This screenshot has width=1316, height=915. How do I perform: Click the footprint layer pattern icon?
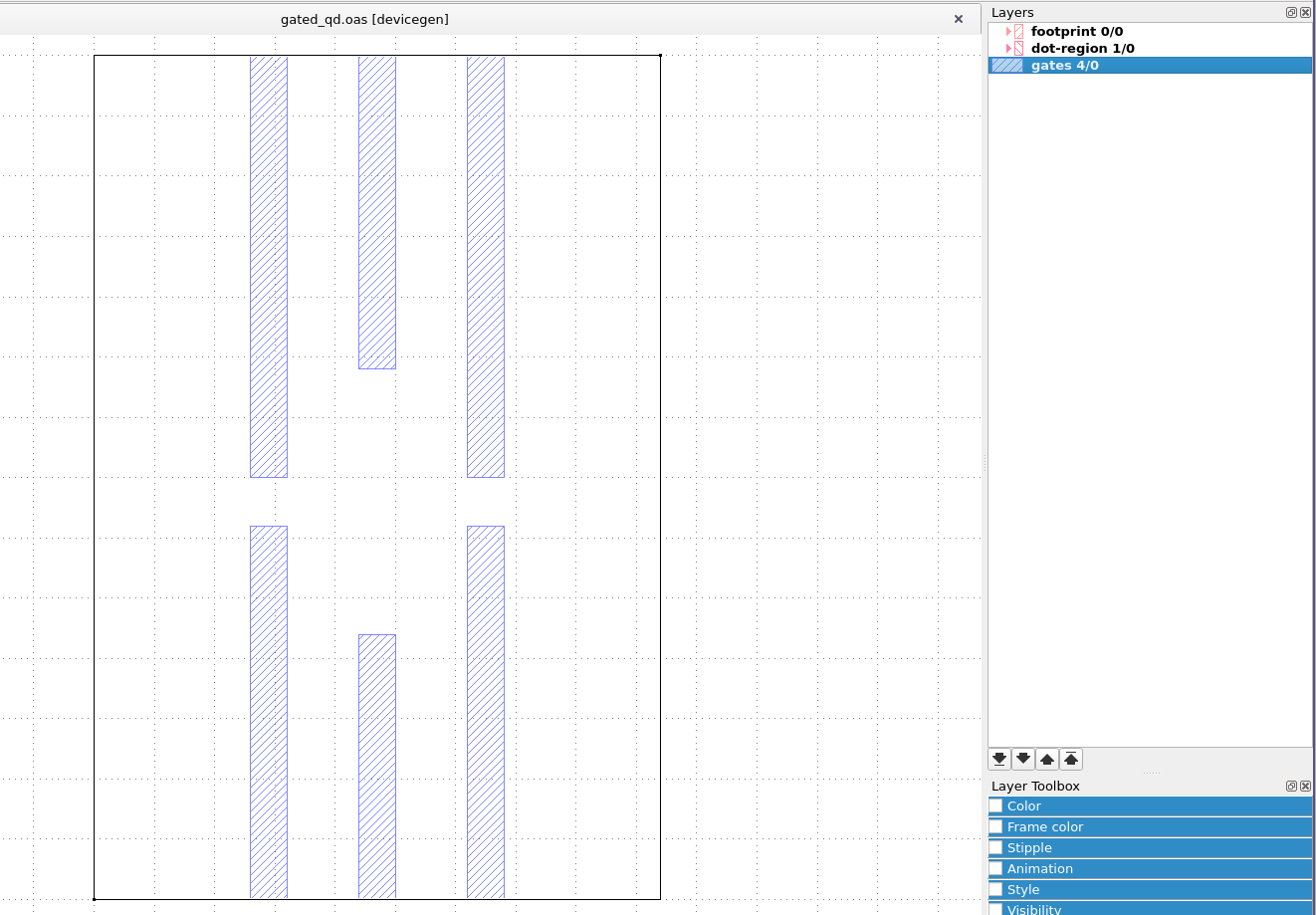1019,31
